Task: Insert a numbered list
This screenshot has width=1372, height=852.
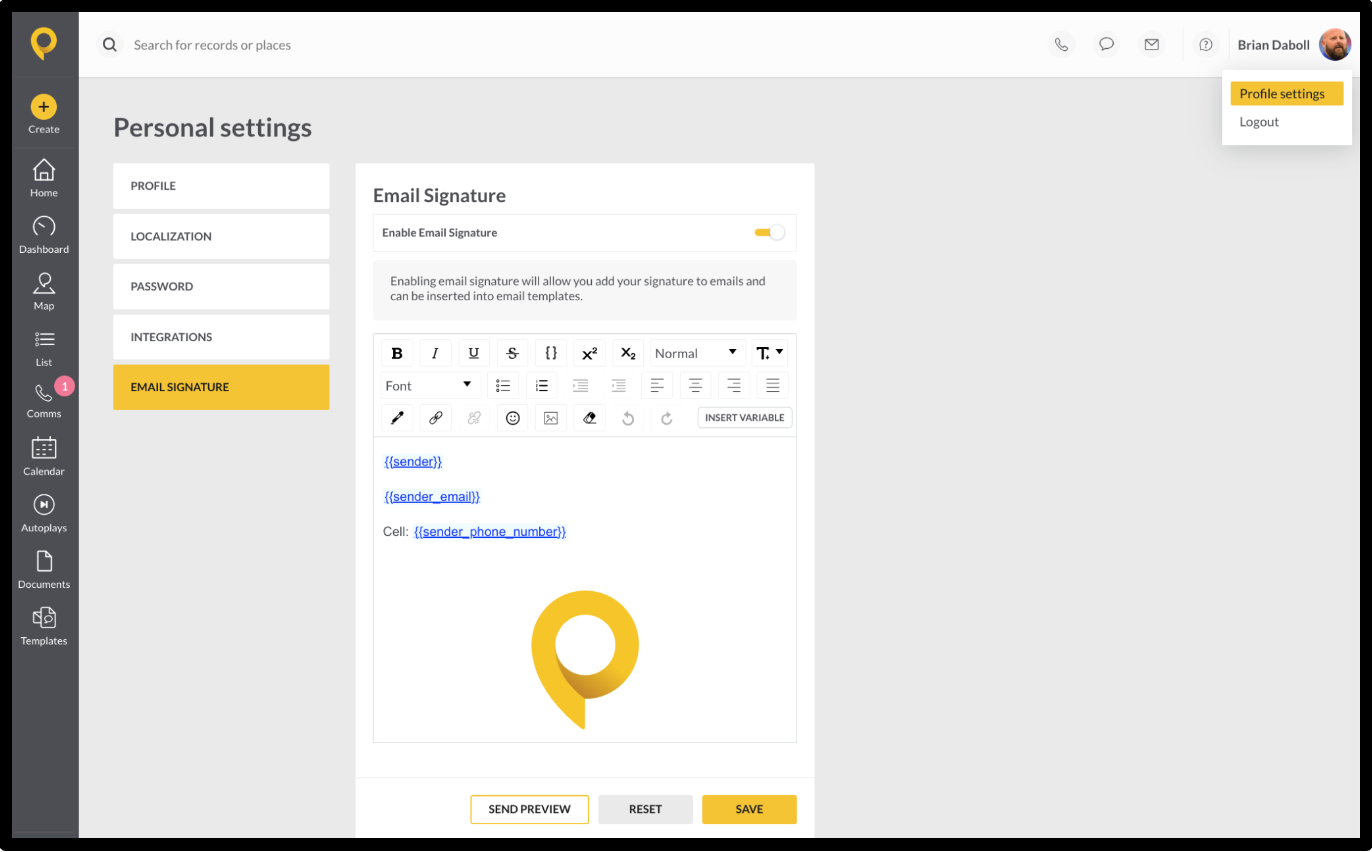Action: 542,385
